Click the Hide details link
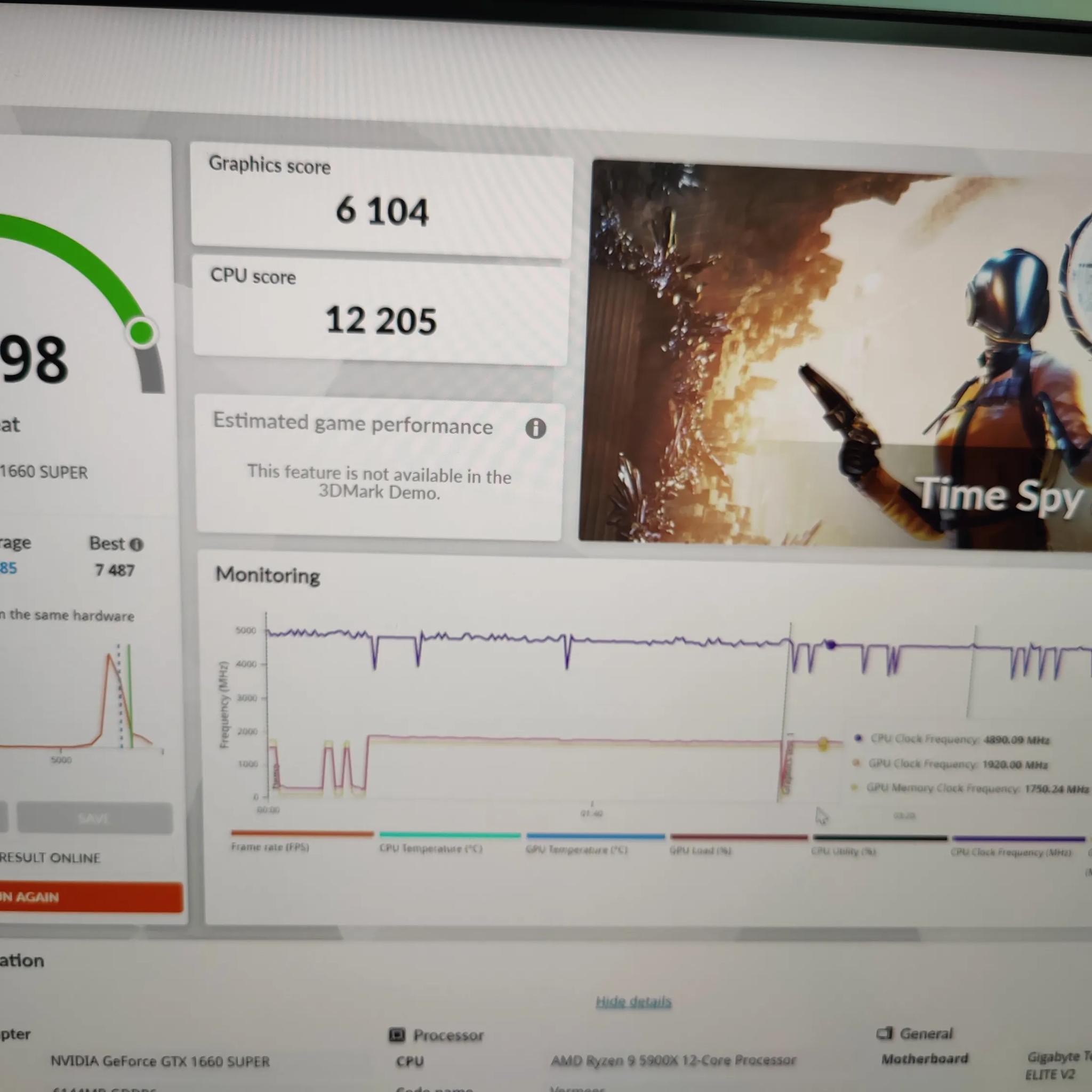 coord(633,1001)
